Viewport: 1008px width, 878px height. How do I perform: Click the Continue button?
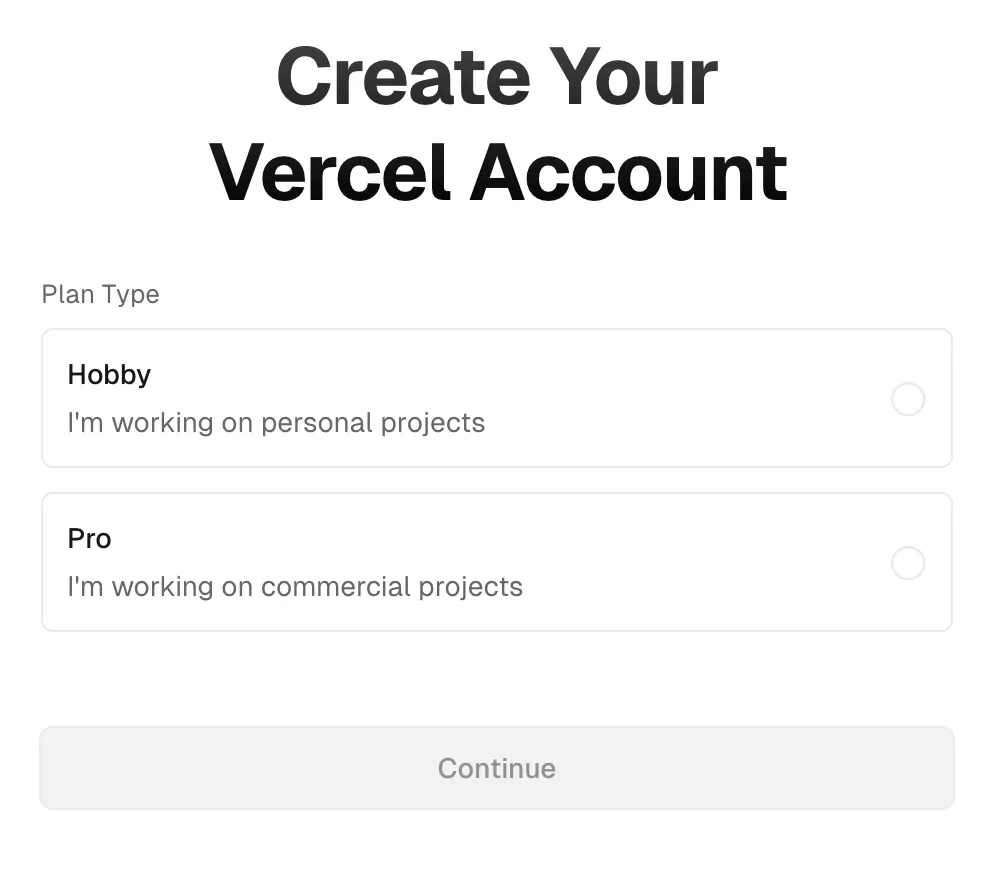click(x=497, y=768)
